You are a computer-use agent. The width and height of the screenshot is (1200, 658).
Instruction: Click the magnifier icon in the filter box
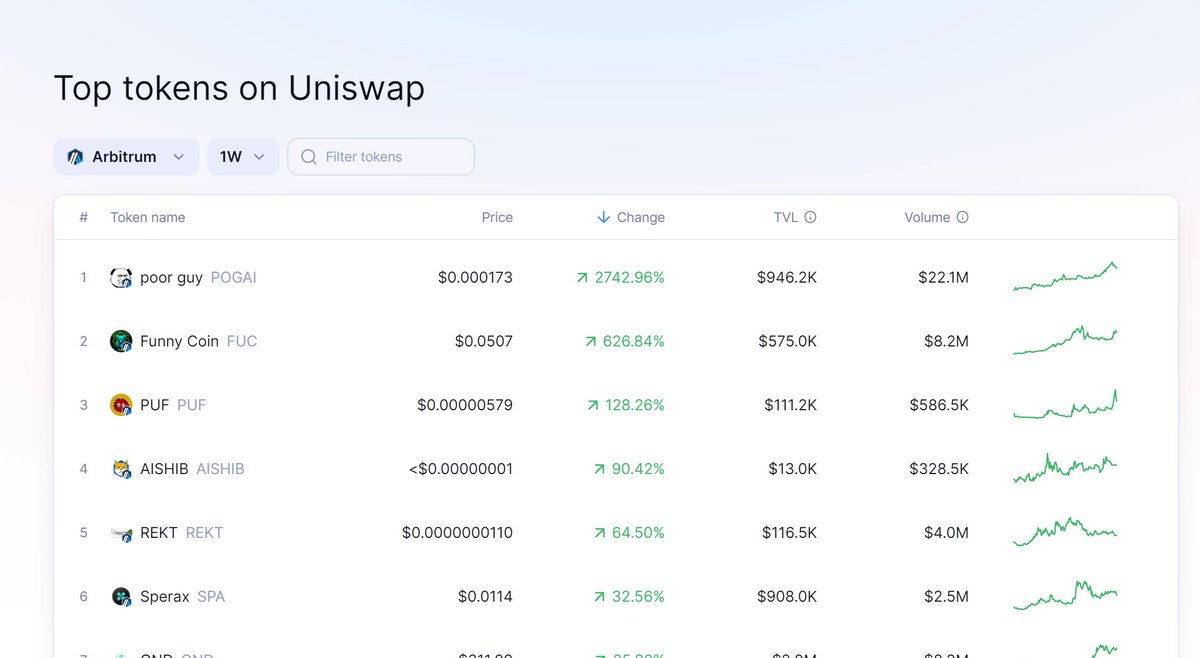point(309,157)
